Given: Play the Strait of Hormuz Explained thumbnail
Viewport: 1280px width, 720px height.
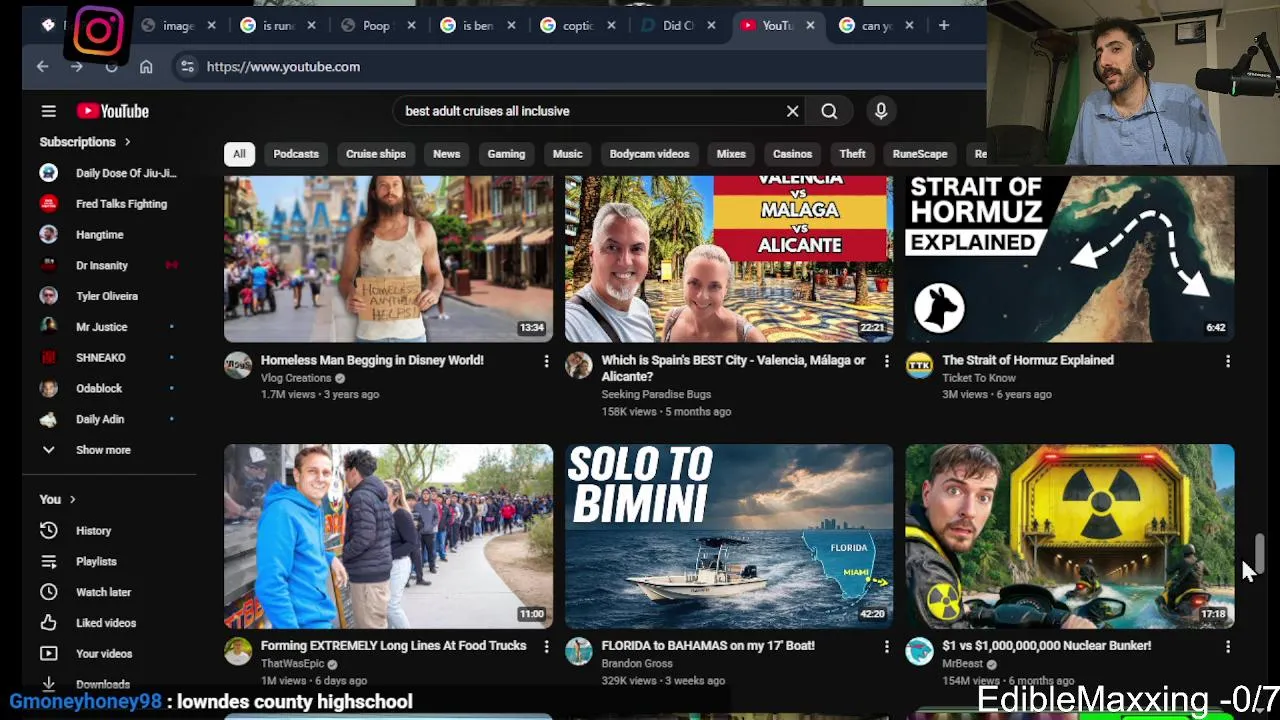Looking at the screenshot, I should click(x=1070, y=259).
